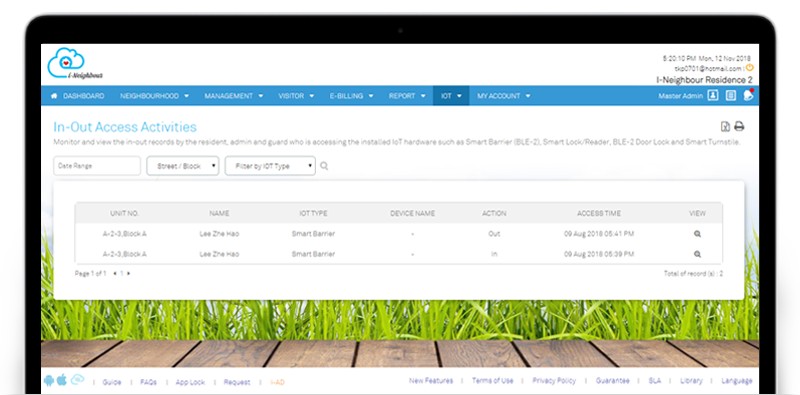Go to previous page arrow in pagination
800x395 pixels.
click(115, 274)
